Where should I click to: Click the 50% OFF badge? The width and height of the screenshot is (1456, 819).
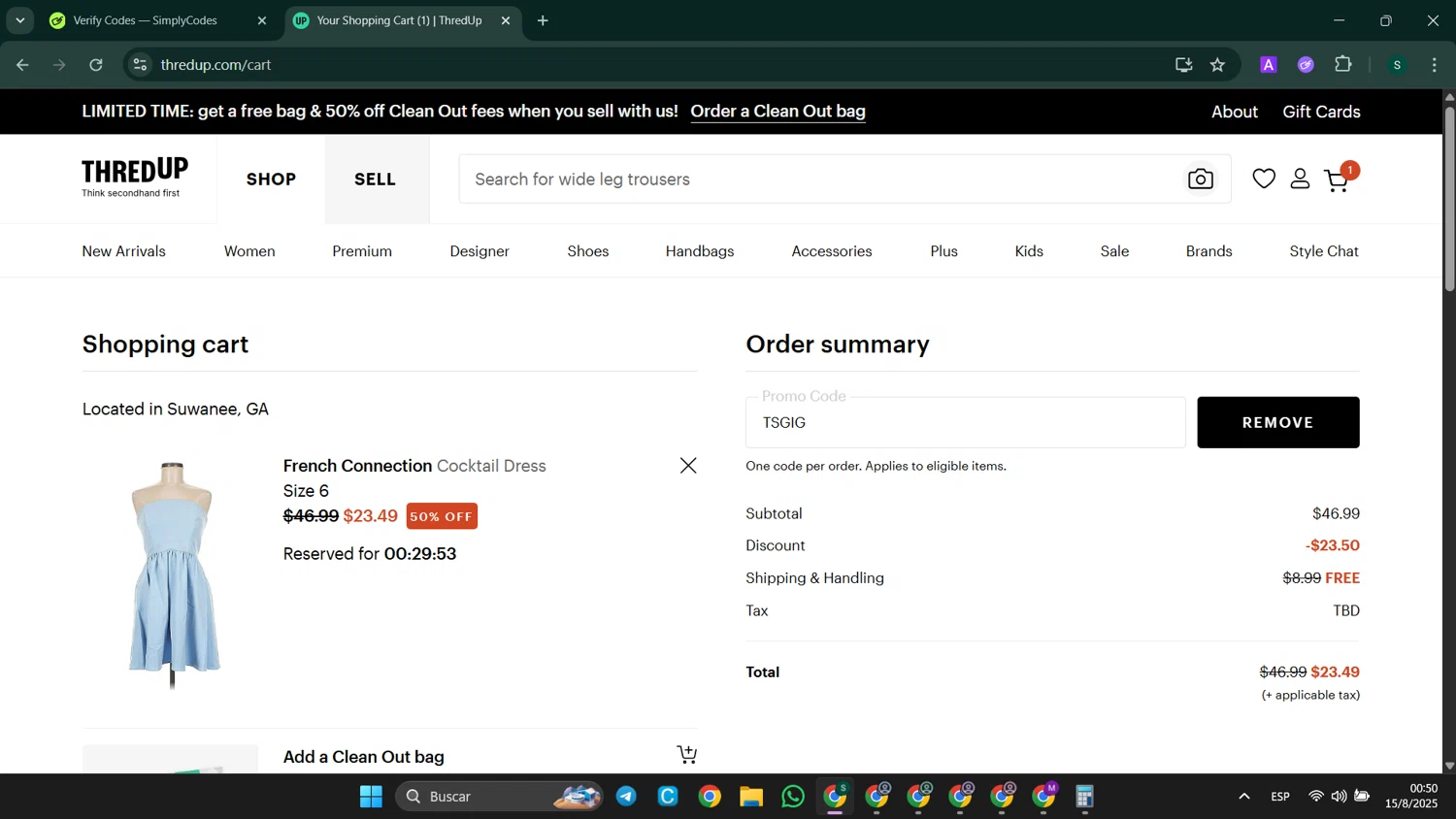[x=442, y=516]
